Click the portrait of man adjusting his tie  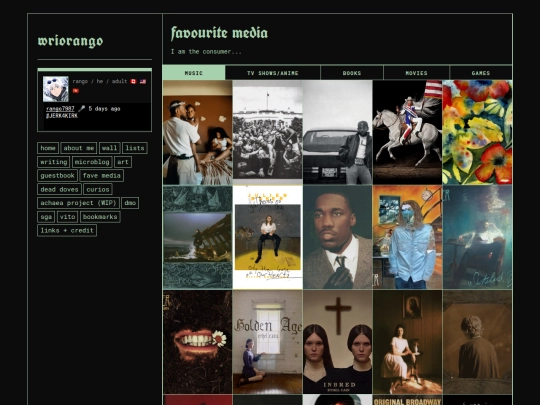[x=338, y=237]
